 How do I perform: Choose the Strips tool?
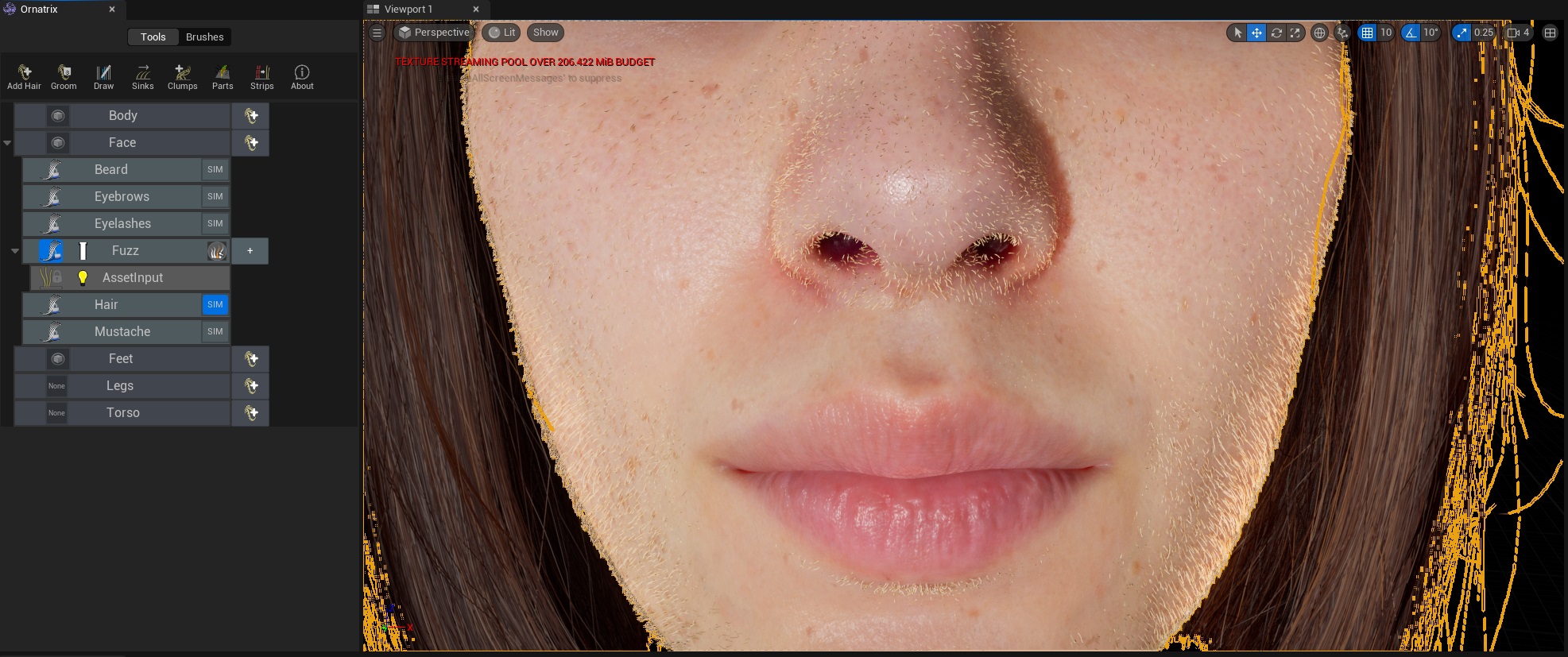click(x=261, y=77)
